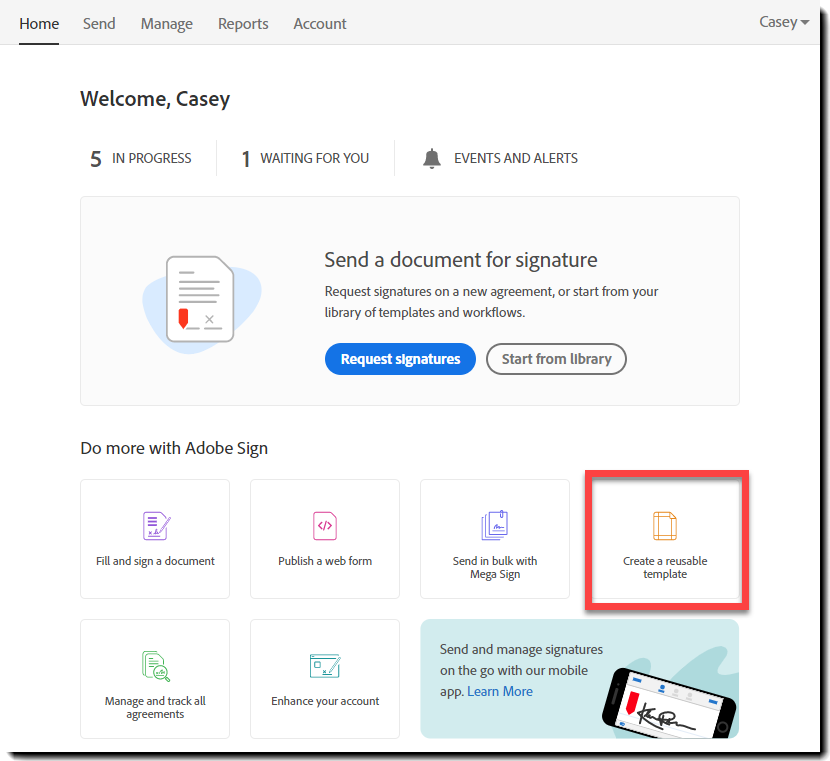Open Manage and track all agreements
The image size is (830, 761).
click(154, 679)
